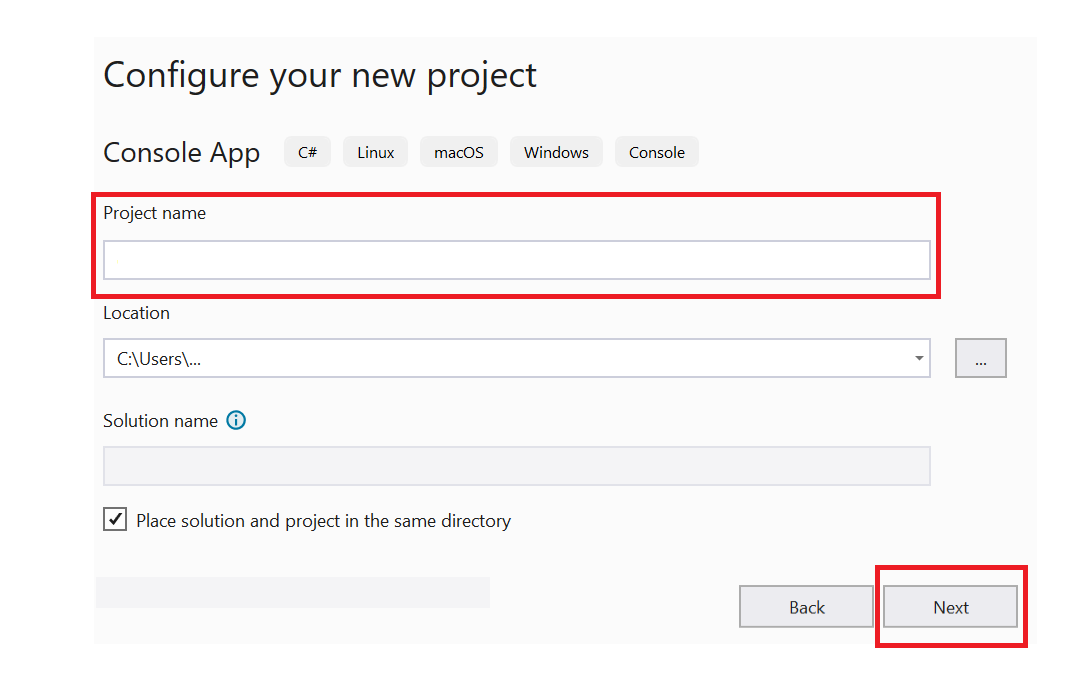1079x677 pixels.
Task: Click the macOS tag chip
Action: click(458, 151)
